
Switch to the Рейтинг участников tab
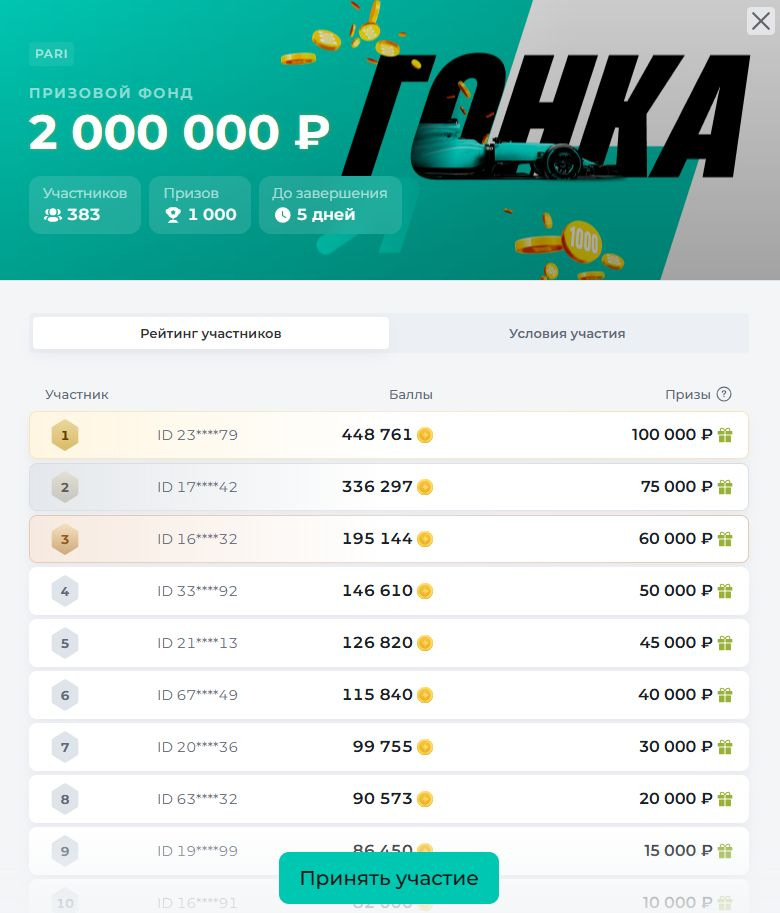click(x=211, y=333)
